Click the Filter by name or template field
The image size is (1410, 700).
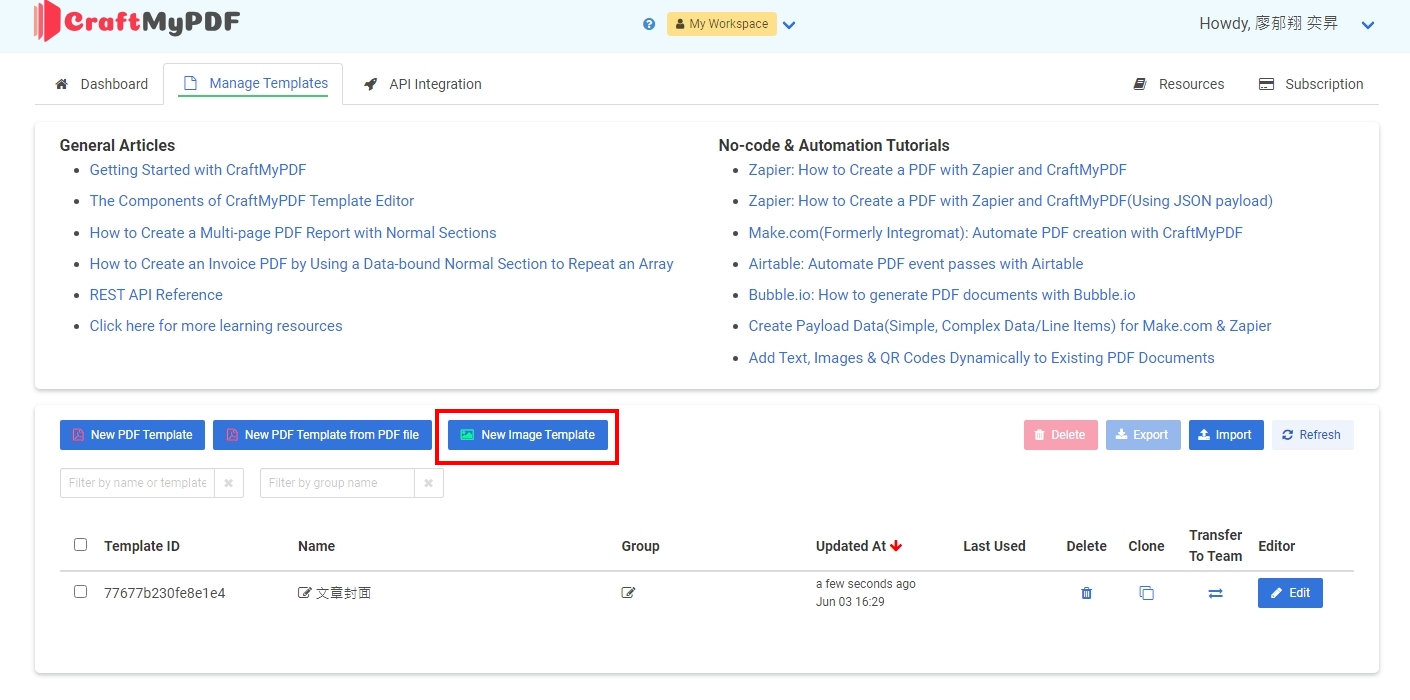[138, 483]
